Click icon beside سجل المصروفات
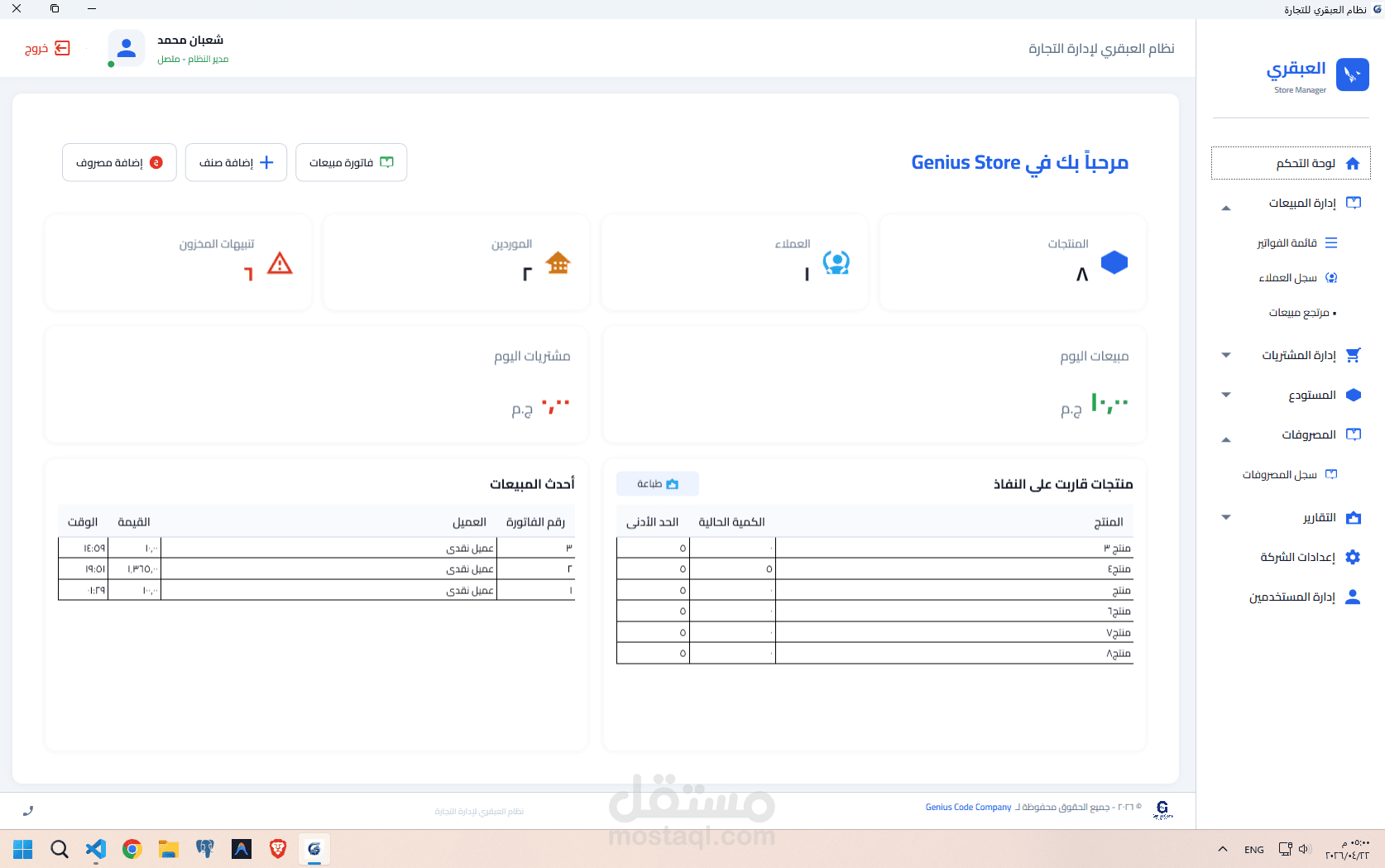 pyautogui.click(x=1331, y=474)
